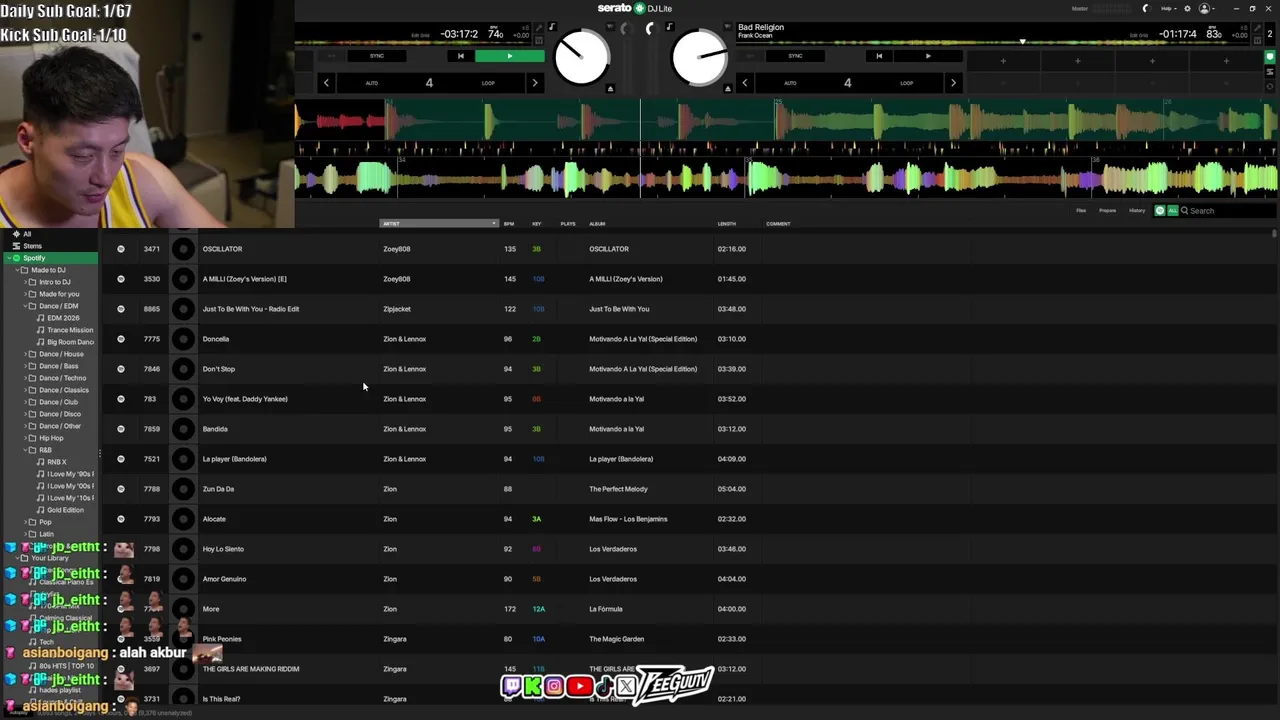1280x720 pixels.
Task: Open the Help menu
Action: click(1167, 8)
